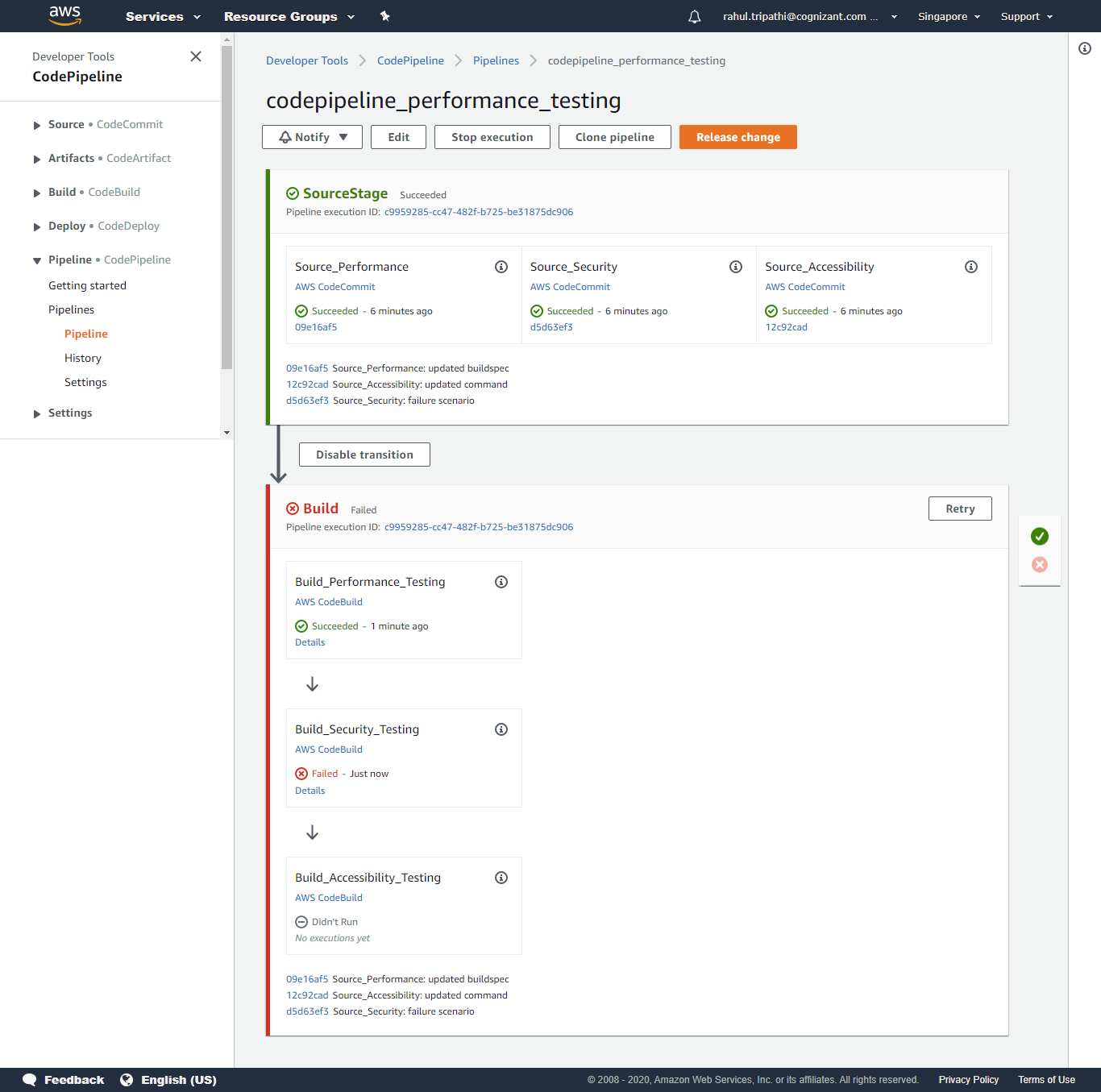Retry the failed Build stage
The height and width of the screenshot is (1092, 1101).
click(960, 509)
